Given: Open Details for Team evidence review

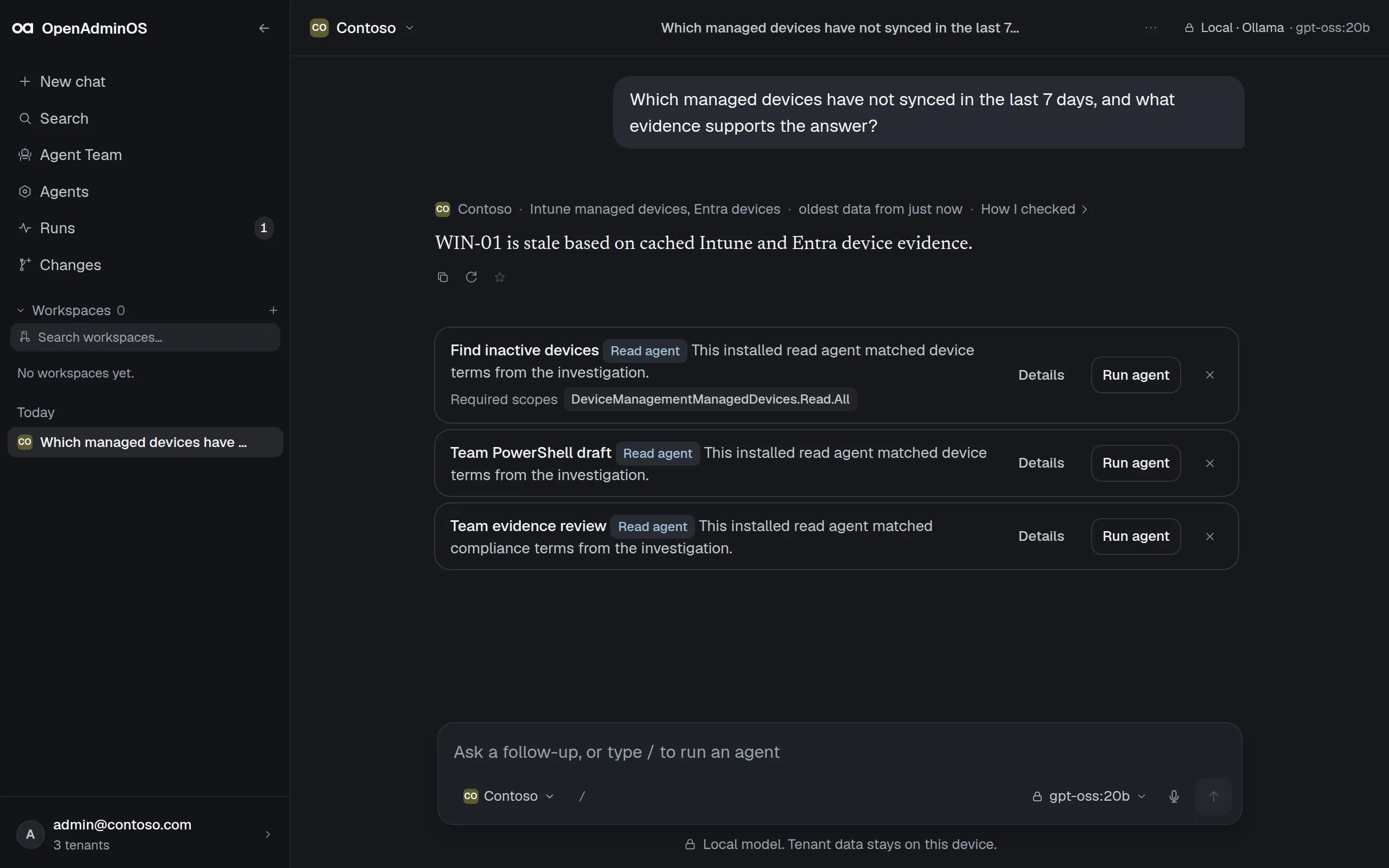Looking at the screenshot, I should tap(1041, 536).
